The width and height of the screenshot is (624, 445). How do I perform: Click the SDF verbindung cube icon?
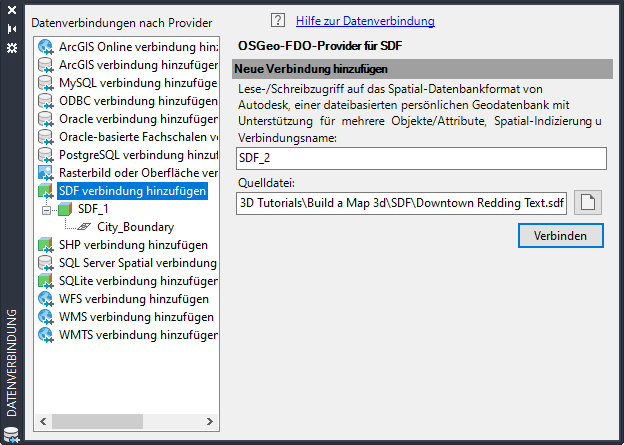pyautogui.click(x=45, y=191)
